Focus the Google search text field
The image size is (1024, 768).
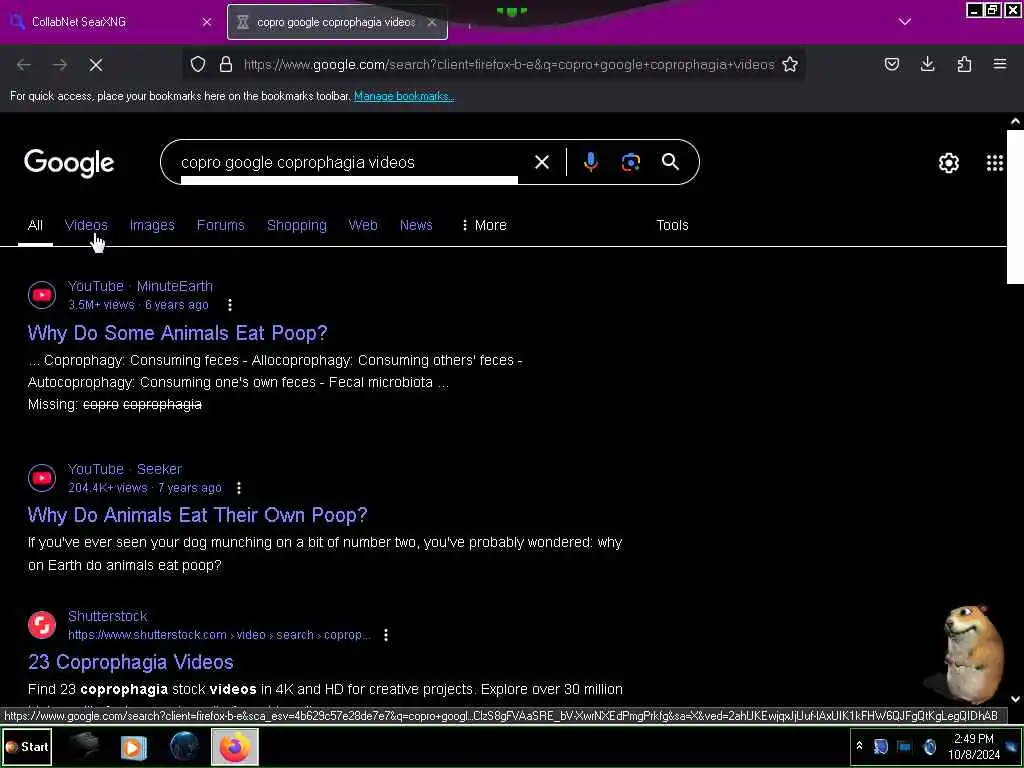click(349, 162)
